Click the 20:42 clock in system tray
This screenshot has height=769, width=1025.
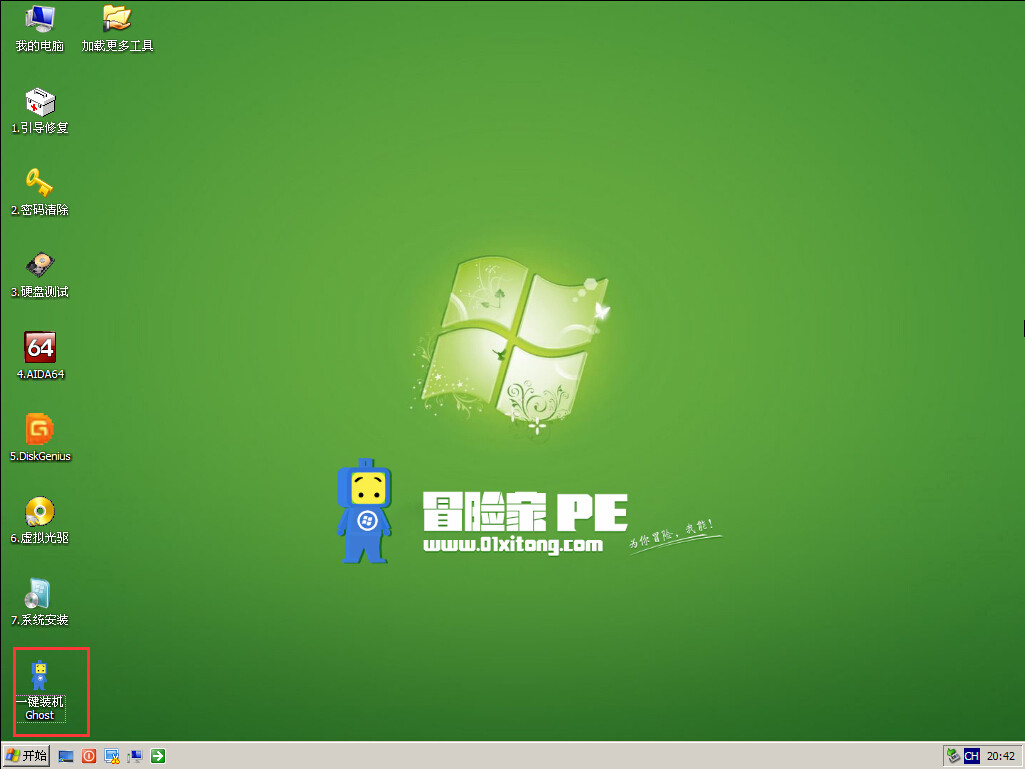(1000, 756)
